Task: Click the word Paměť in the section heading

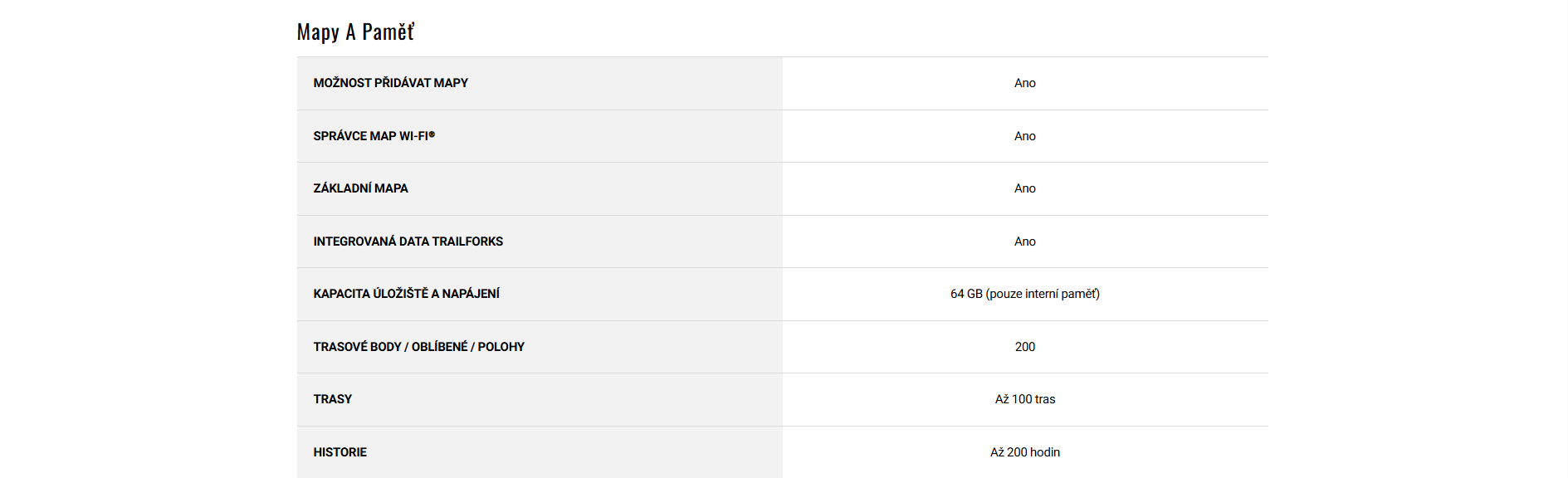Action: pos(388,32)
